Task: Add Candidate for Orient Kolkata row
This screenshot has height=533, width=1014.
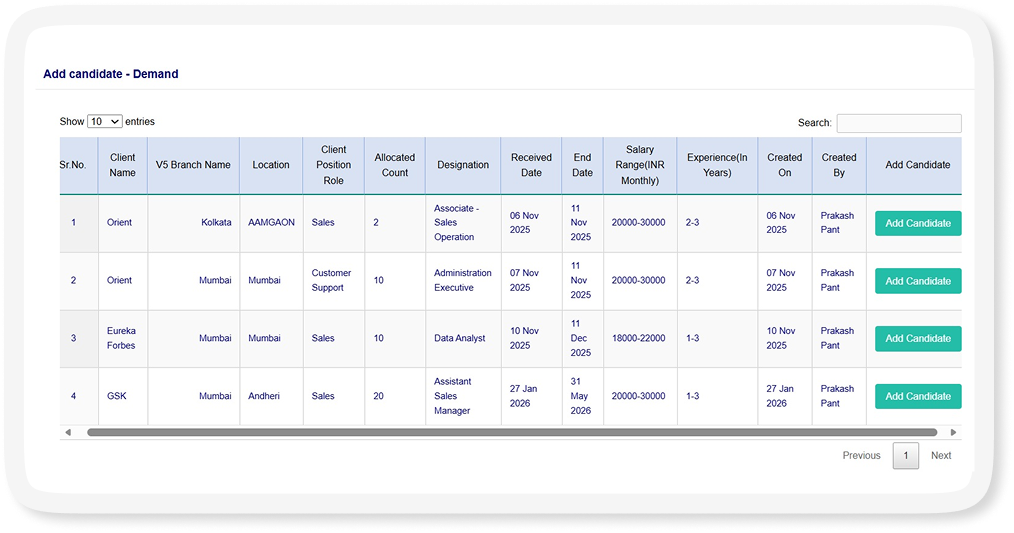Action: point(917,223)
